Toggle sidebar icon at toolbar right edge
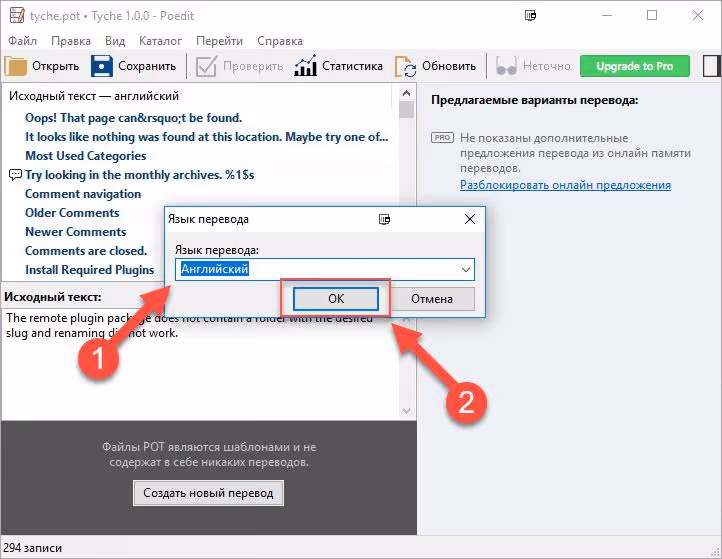The image size is (722, 559). click(712, 66)
